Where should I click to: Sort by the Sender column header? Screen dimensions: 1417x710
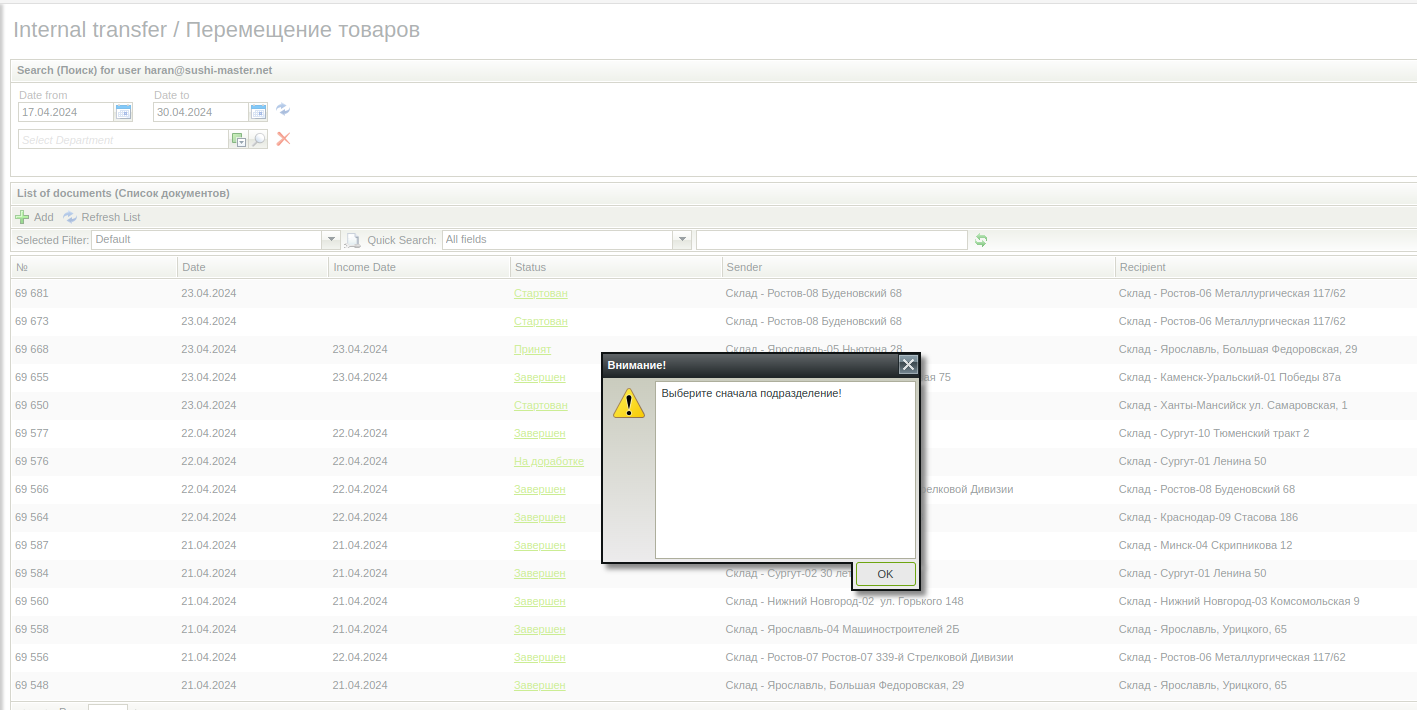[x=919, y=267]
